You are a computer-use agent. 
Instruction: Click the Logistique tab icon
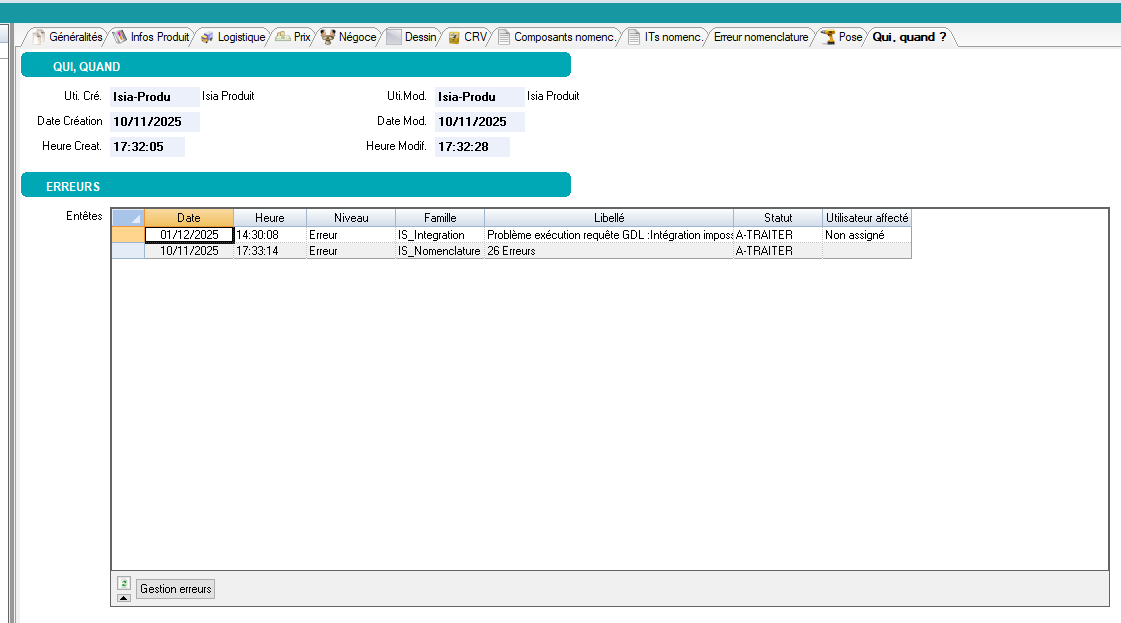[x=207, y=37]
